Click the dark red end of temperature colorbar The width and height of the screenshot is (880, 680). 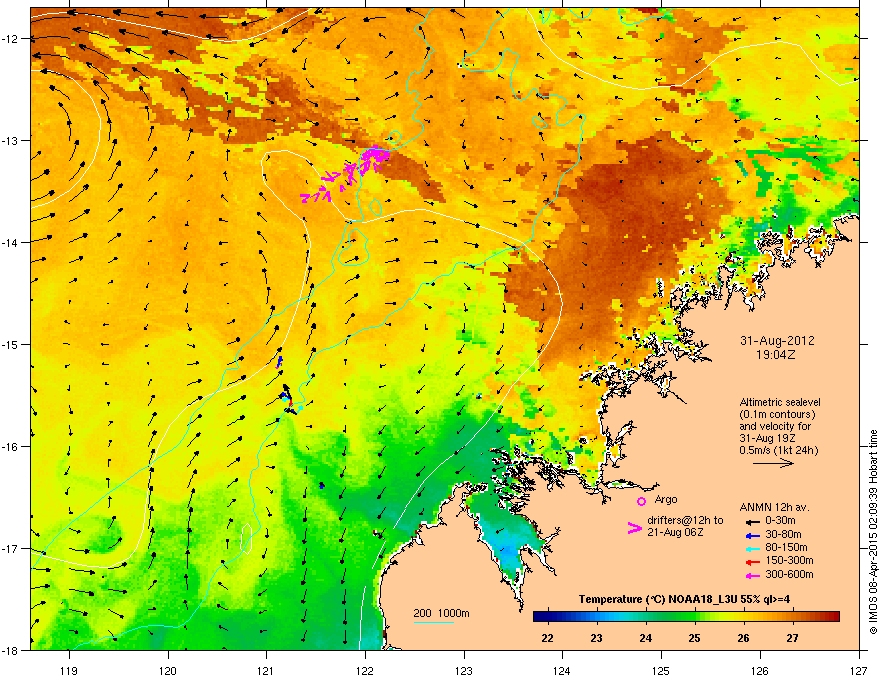tap(835, 617)
